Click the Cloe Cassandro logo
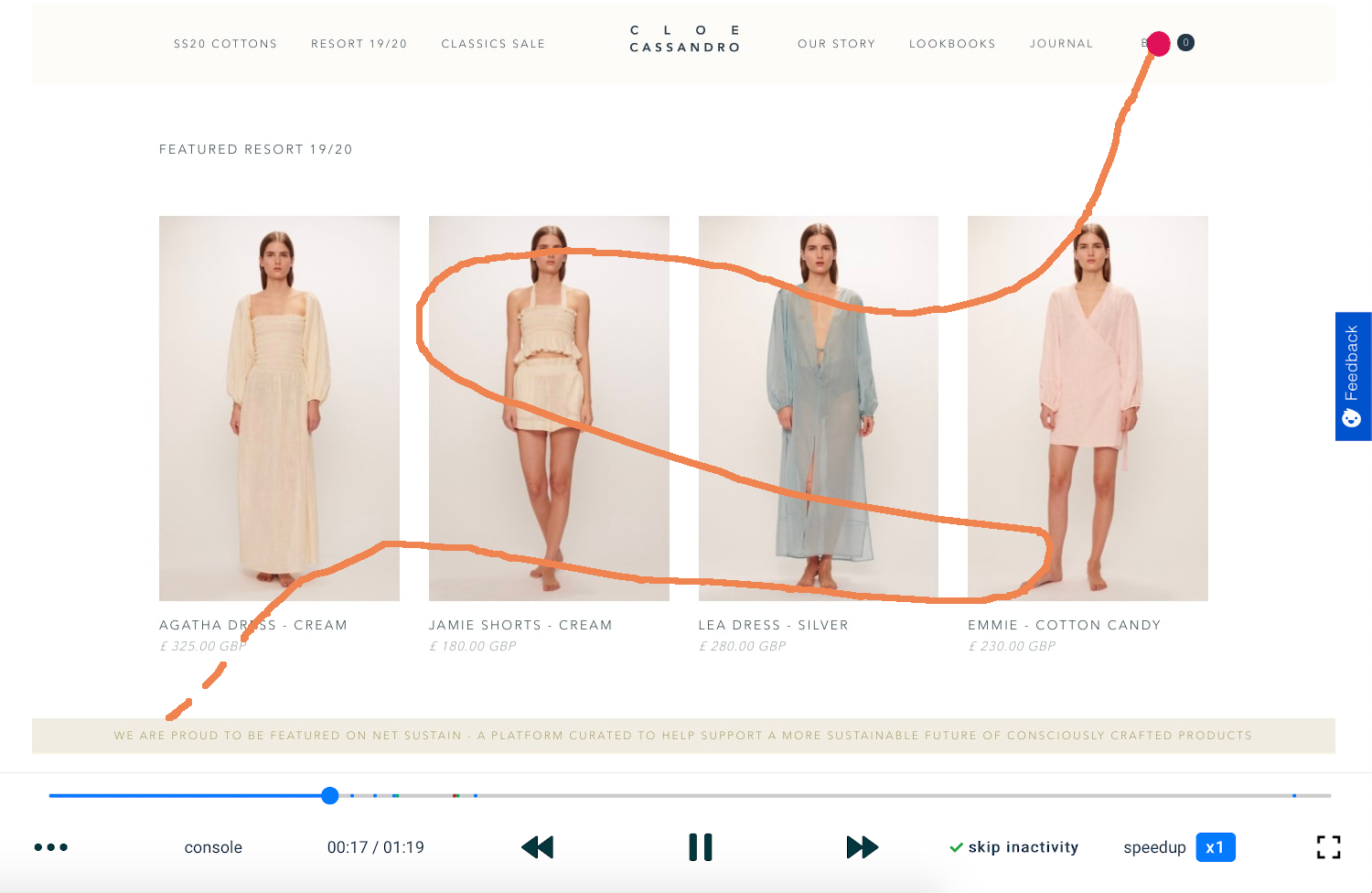Image resolution: width=1372 pixels, height=893 pixels. click(685, 38)
